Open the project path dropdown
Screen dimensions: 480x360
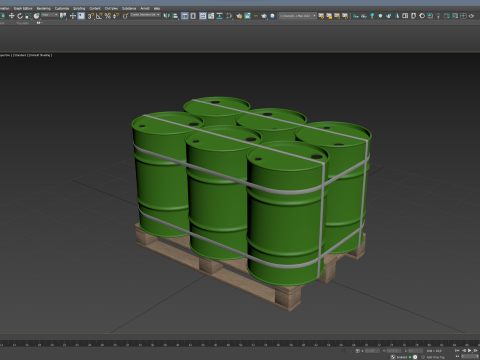pos(297,16)
